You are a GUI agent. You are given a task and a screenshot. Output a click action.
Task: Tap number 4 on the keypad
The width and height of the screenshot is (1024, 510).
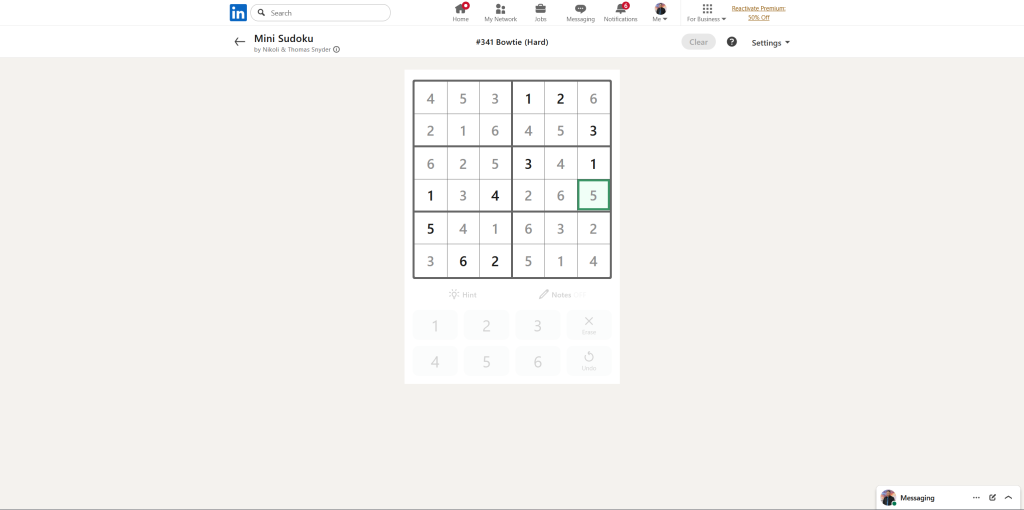(435, 361)
